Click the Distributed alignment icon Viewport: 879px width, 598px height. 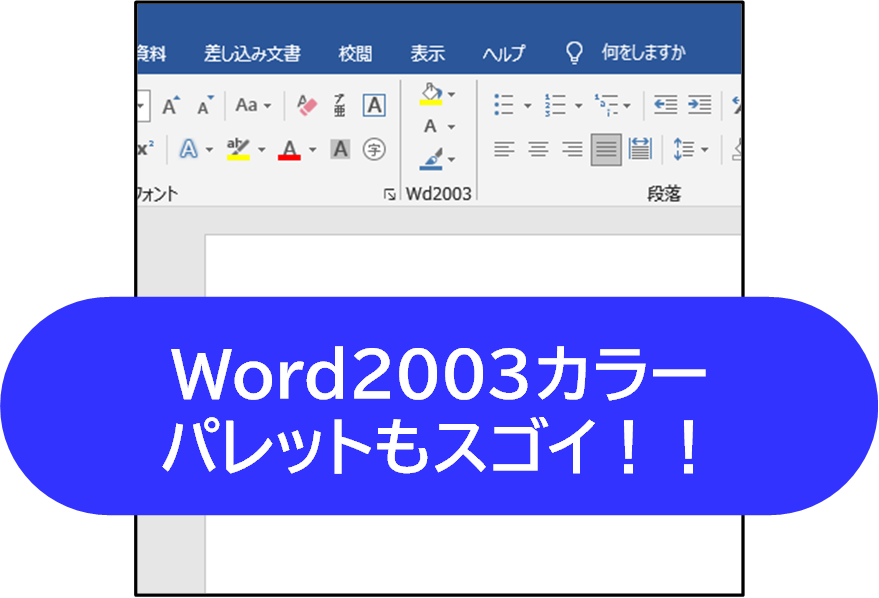pos(640,149)
